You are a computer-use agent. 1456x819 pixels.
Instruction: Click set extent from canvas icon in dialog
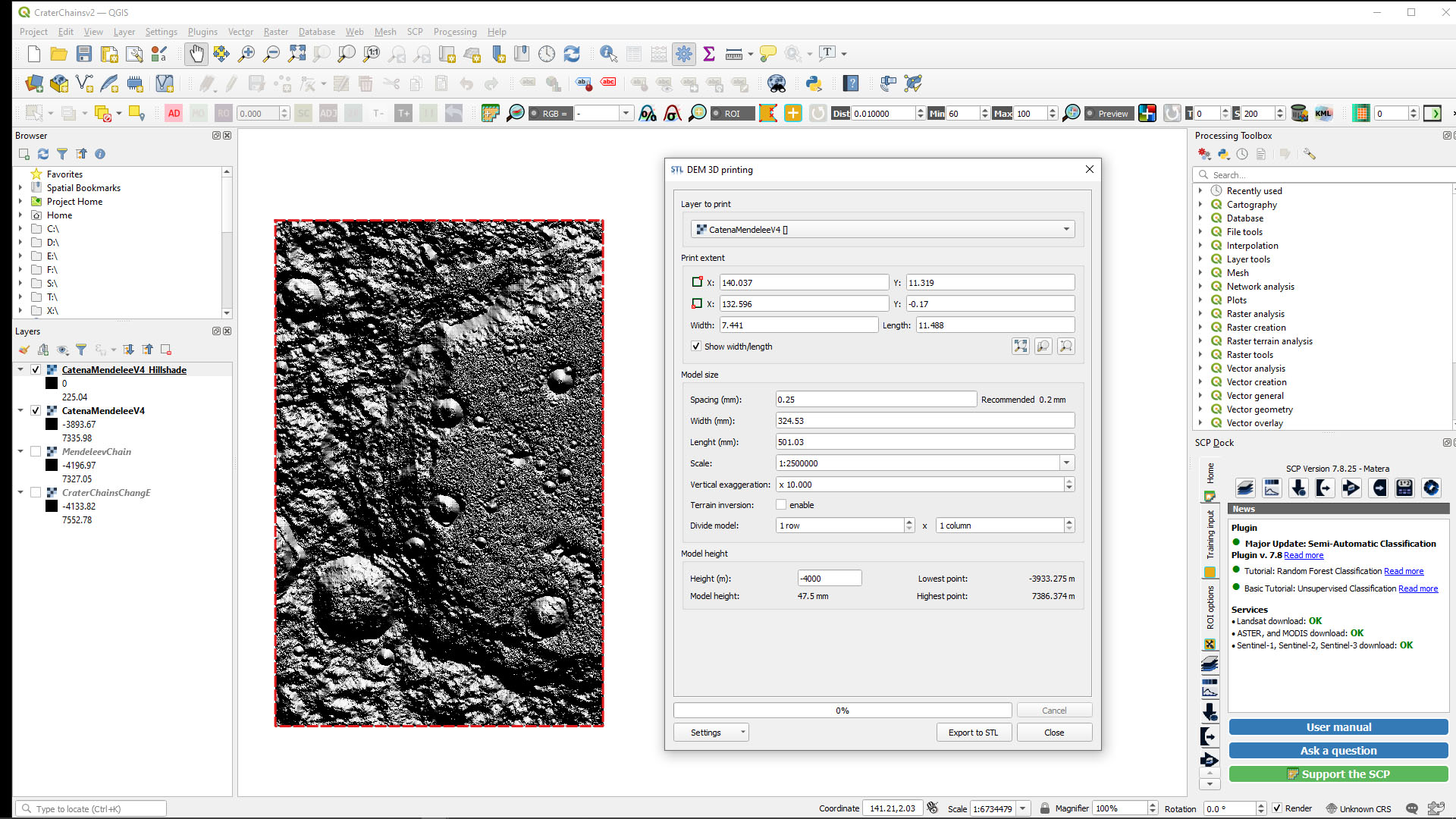point(1021,347)
